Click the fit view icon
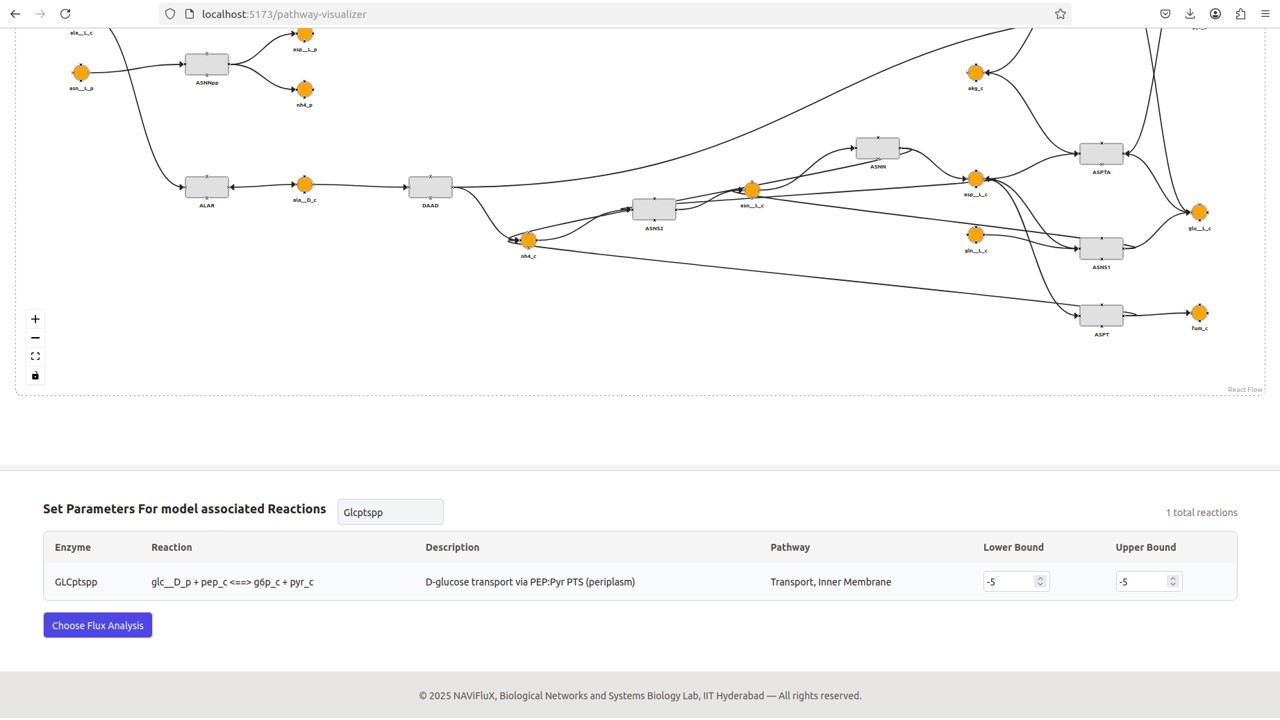 pos(35,357)
